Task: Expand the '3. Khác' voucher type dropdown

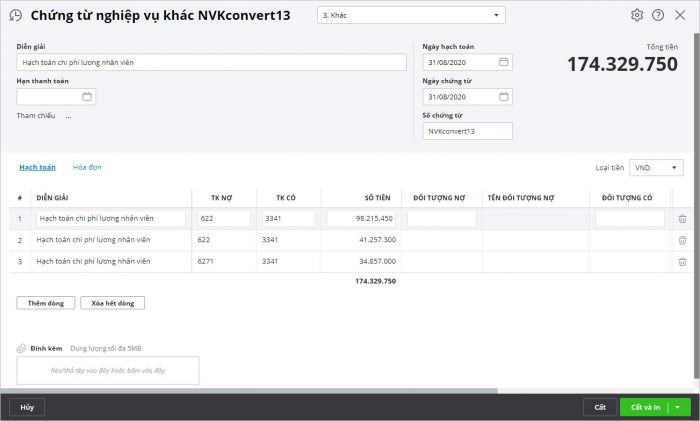Action: [496, 15]
